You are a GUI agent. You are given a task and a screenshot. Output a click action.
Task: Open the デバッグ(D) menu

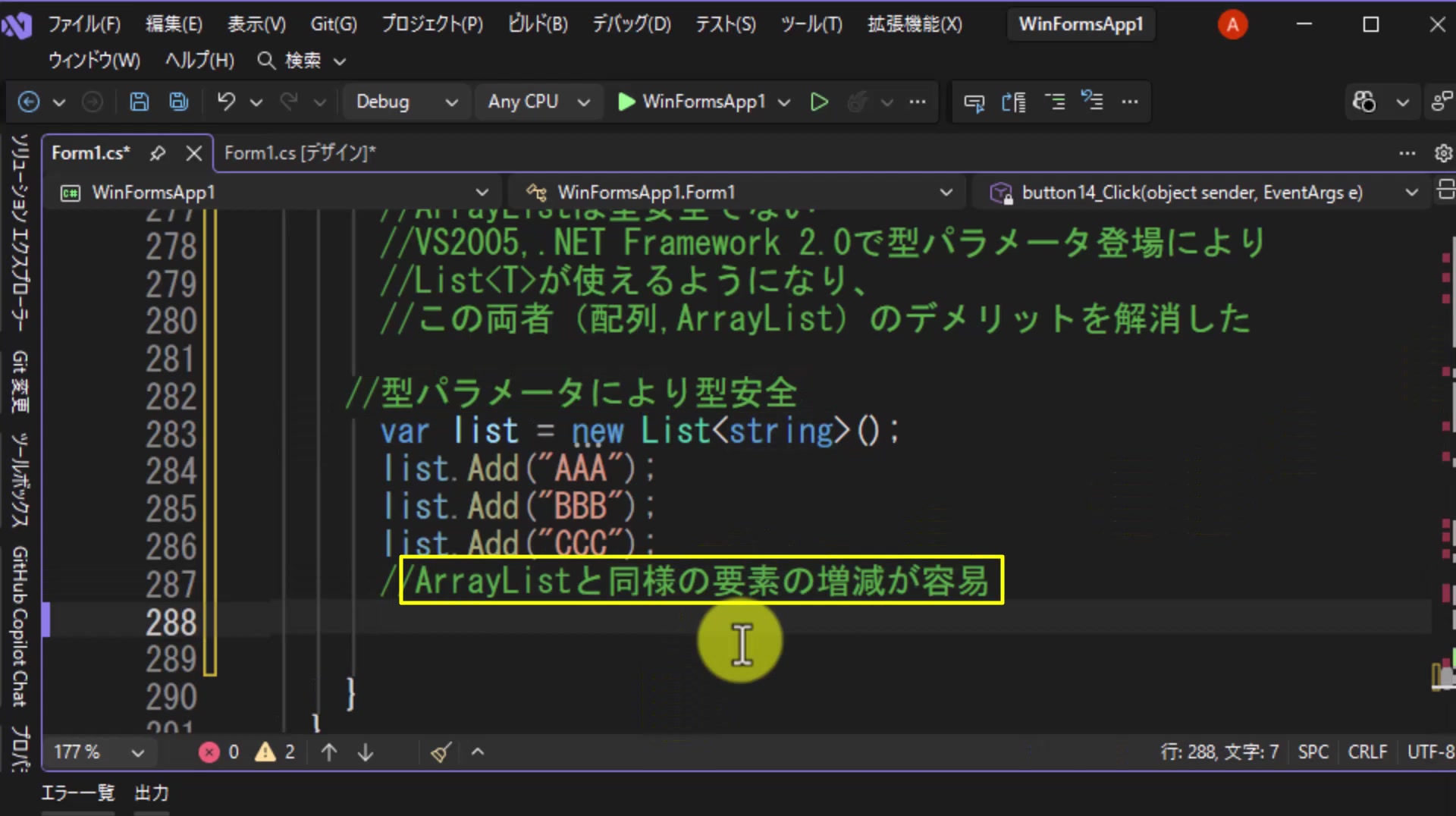(x=631, y=24)
